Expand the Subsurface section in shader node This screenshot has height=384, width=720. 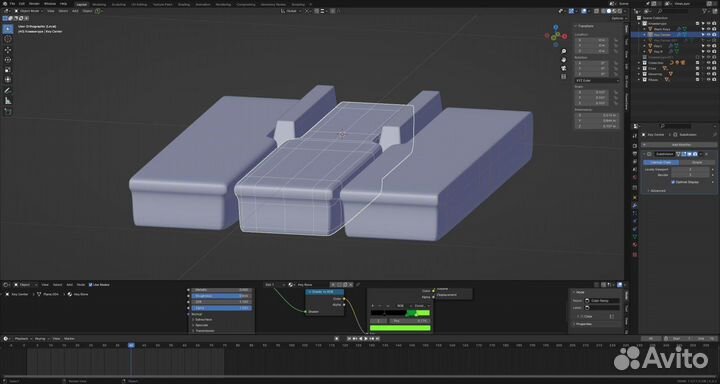pyautogui.click(x=202, y=319)
